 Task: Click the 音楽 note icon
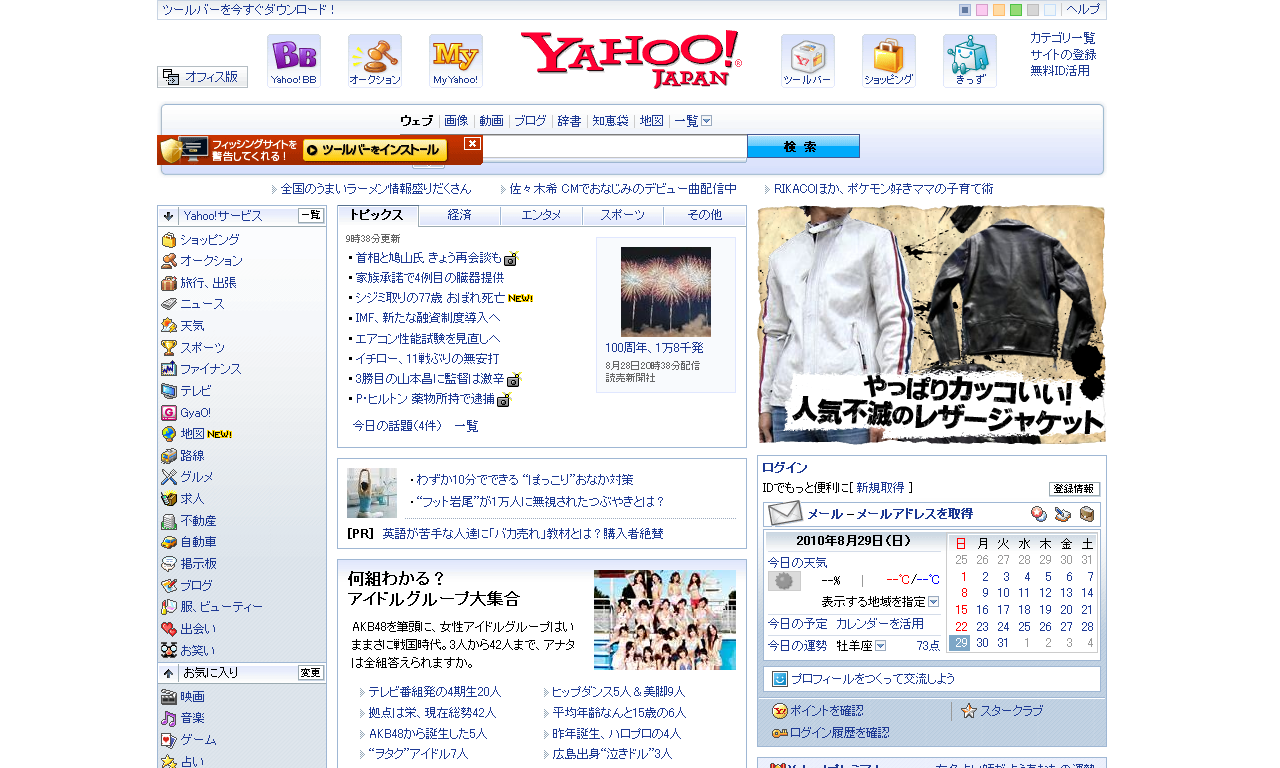[x=169, y=718]
